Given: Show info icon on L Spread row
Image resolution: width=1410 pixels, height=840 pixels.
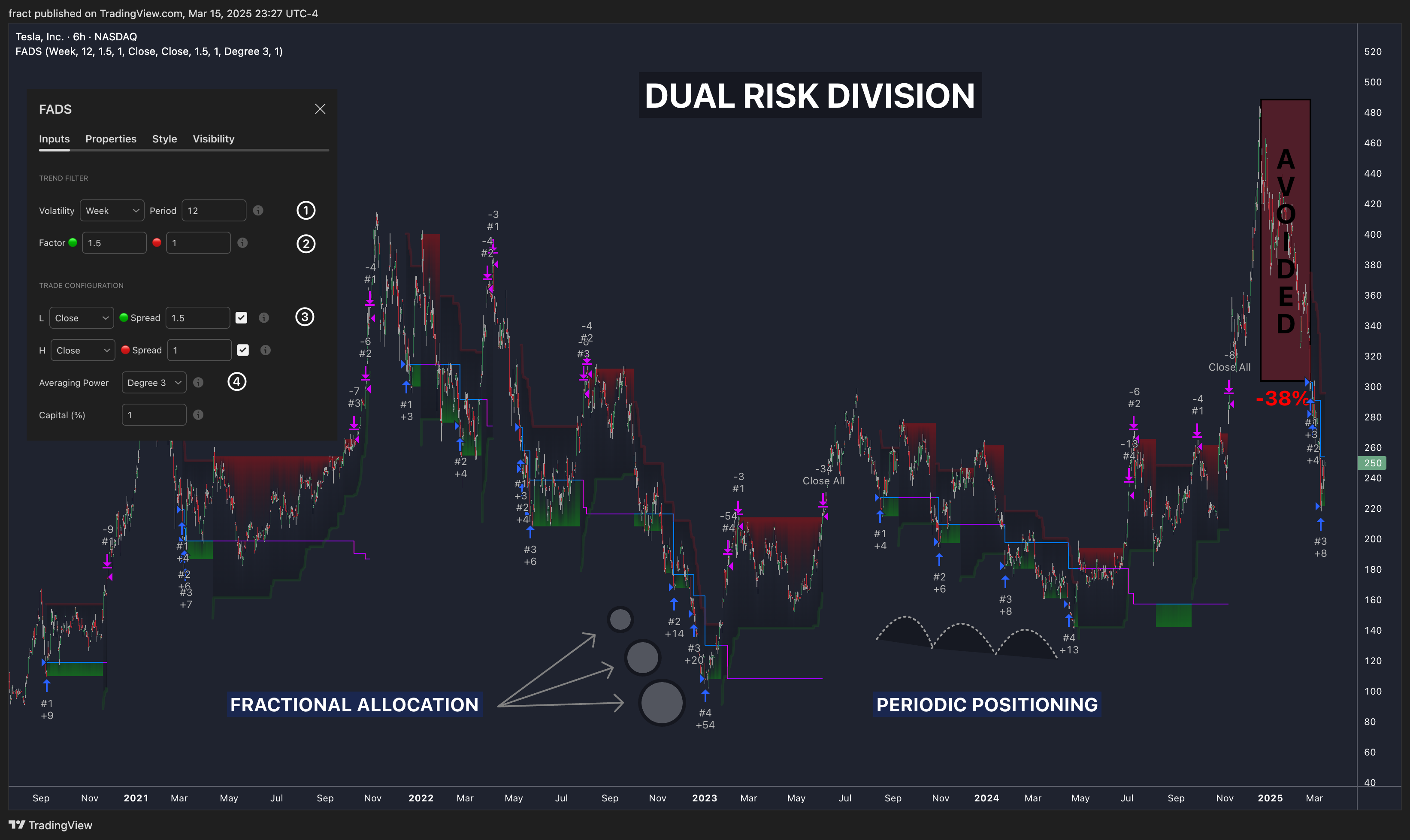Looking at the screenshot, I should [x=264, y=318].
